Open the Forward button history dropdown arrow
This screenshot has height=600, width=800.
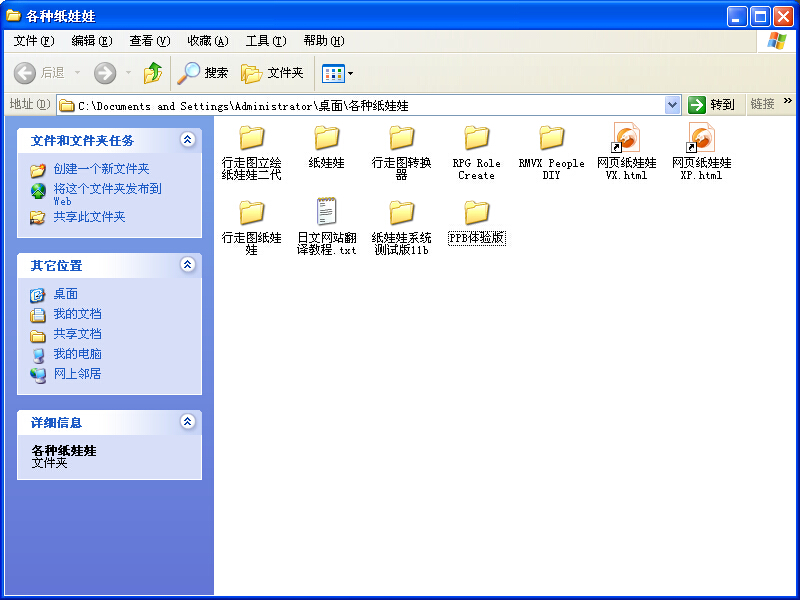[x=128, y=73]
